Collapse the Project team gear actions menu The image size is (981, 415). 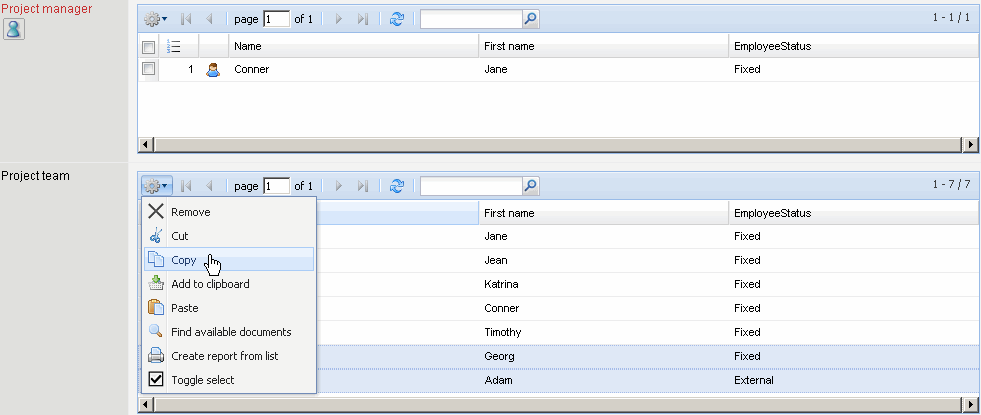pos(155,186)
